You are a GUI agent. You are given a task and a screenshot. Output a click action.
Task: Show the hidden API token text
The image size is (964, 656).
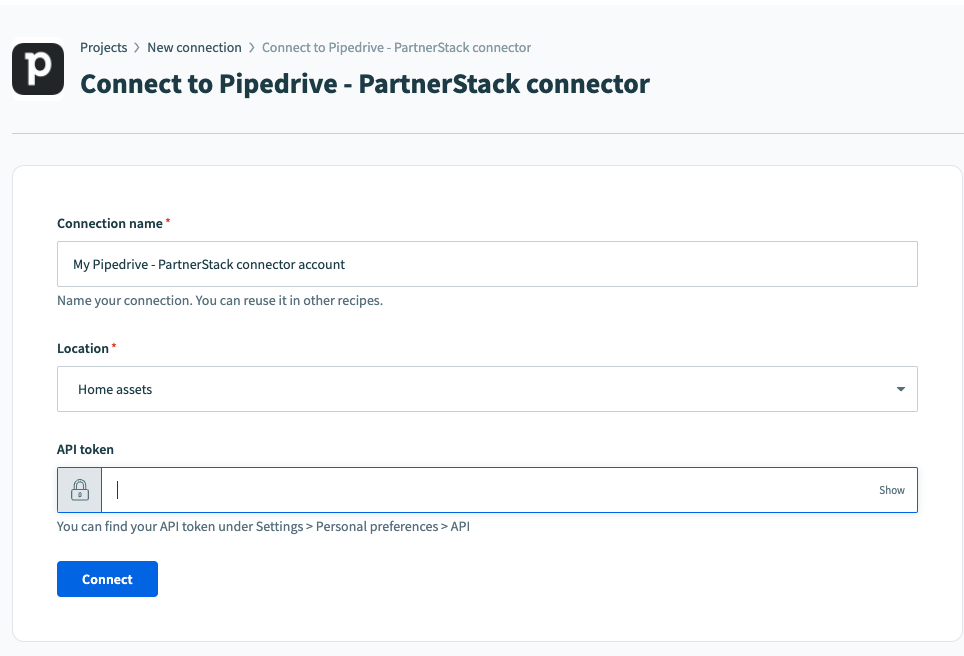click(x=892, y=490)
